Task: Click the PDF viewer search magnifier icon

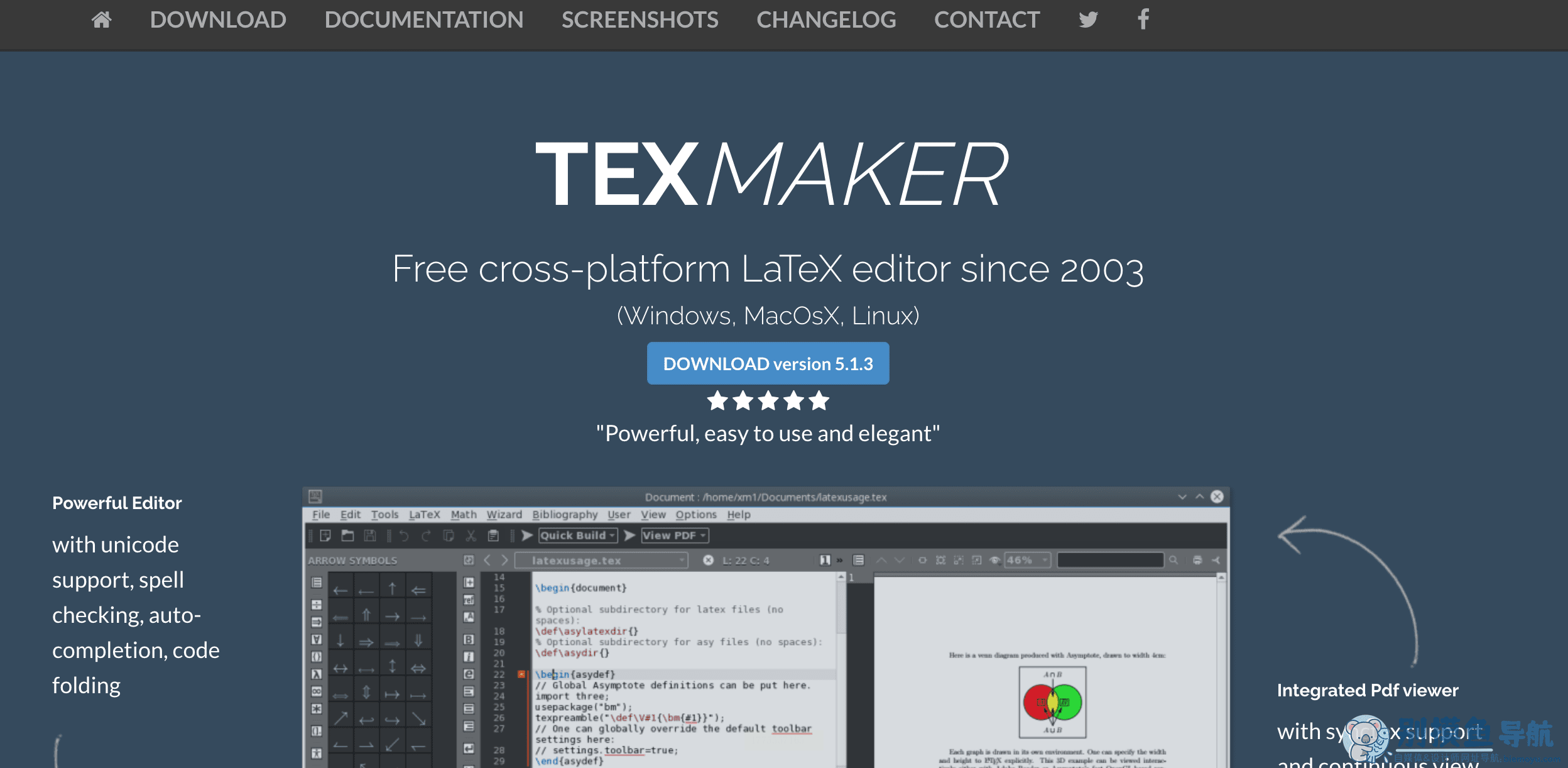Action: [x=1173, y=560]
